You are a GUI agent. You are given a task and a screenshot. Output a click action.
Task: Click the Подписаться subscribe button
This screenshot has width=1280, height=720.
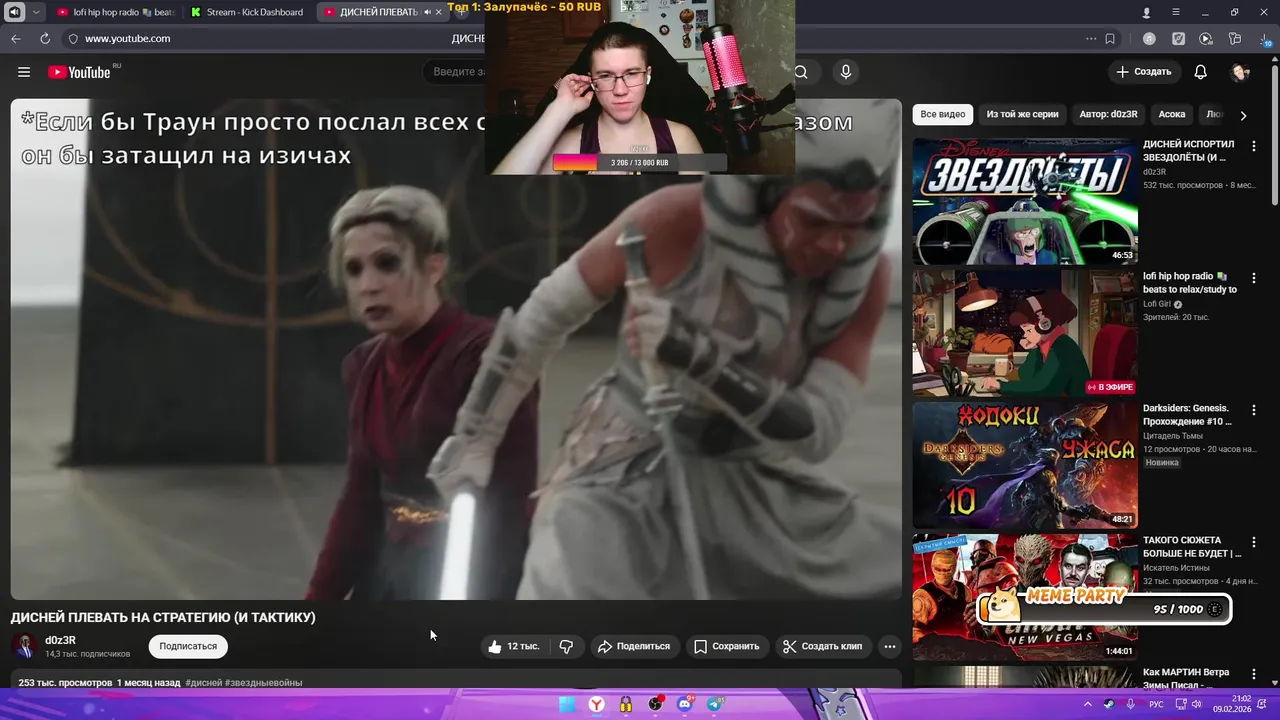click(x=188, y=646)
